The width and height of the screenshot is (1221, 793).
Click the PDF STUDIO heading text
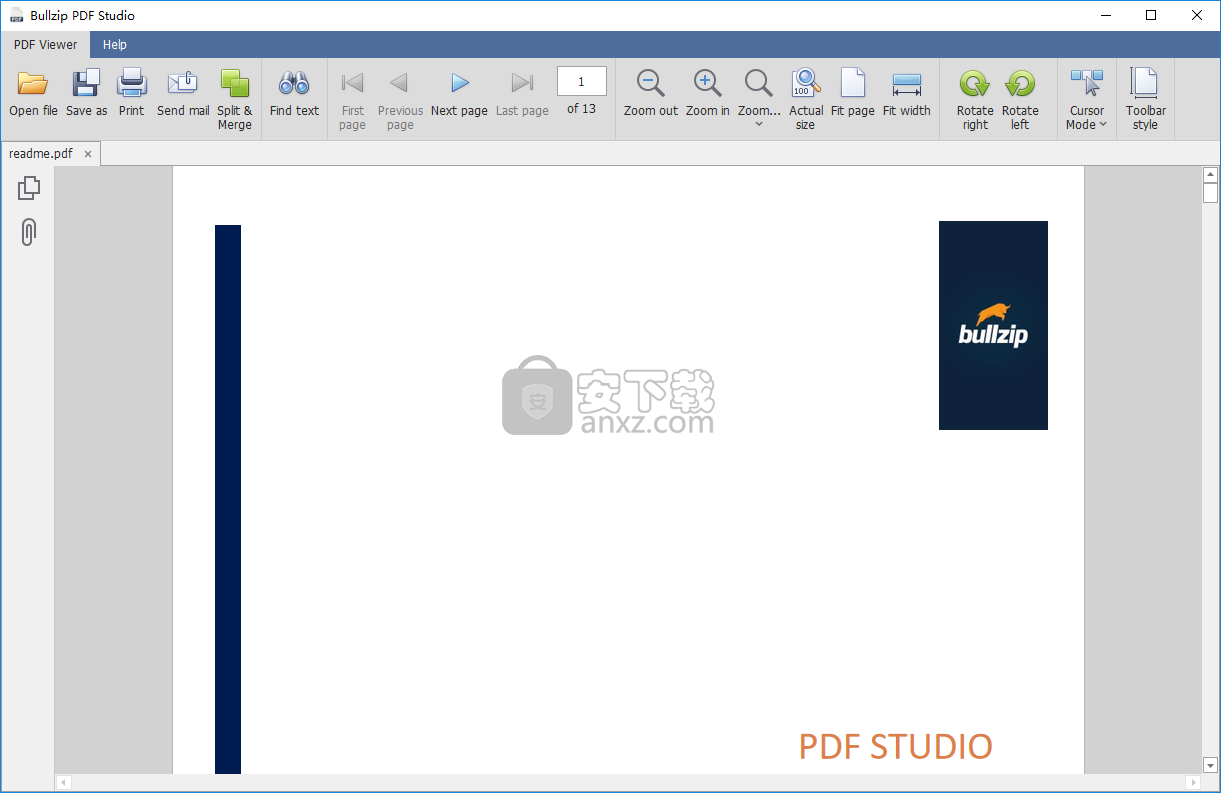coord(895,747)
